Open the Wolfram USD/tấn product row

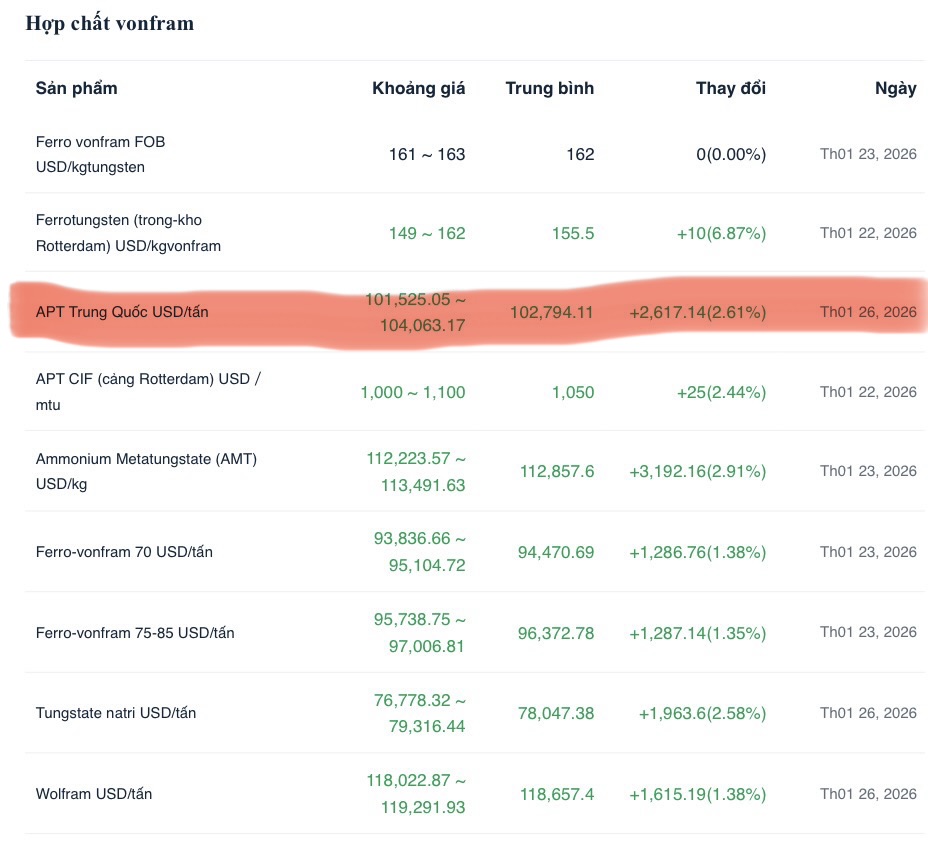(x=94, y=794)
